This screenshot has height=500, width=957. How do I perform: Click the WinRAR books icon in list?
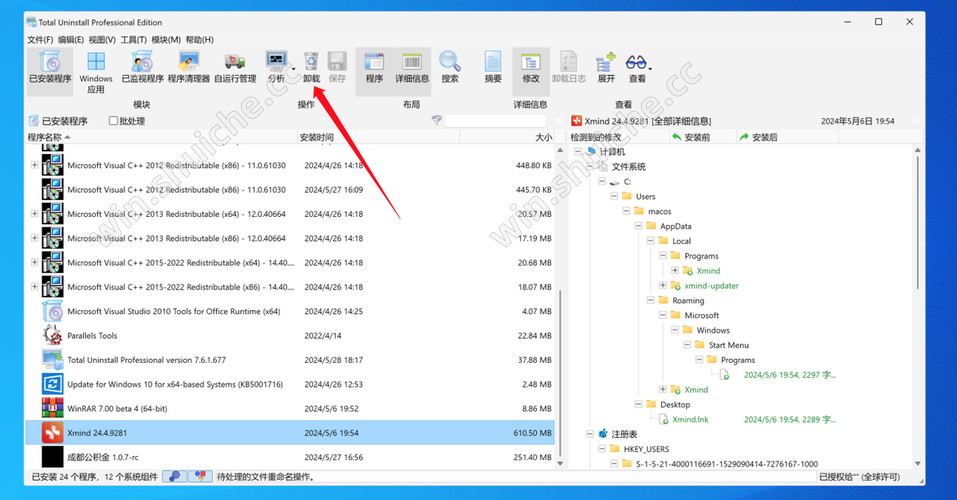pos(52,408)
